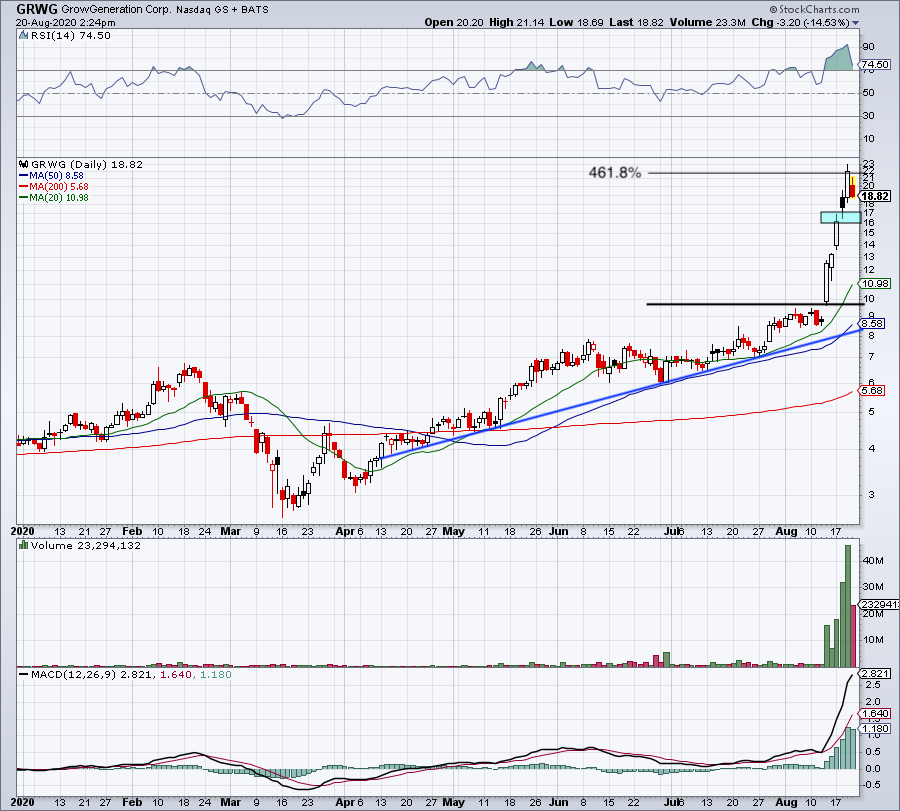Select the blue MA(50) legend line swatch
This screenshot has width=900, height=811.
coord(24,176)
